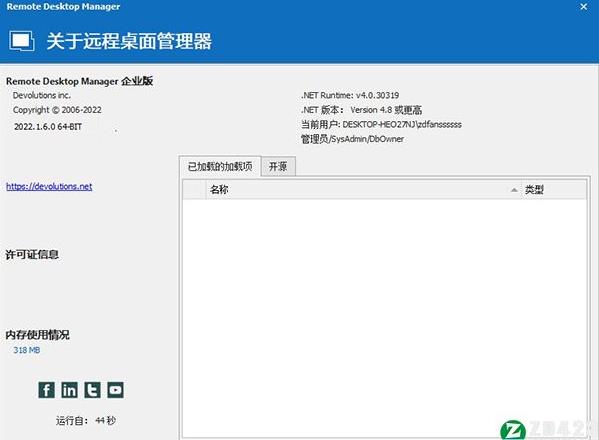The image size is (599, 440).
Task: Click the remote desktop monitor logo icon
Action: 22,40
